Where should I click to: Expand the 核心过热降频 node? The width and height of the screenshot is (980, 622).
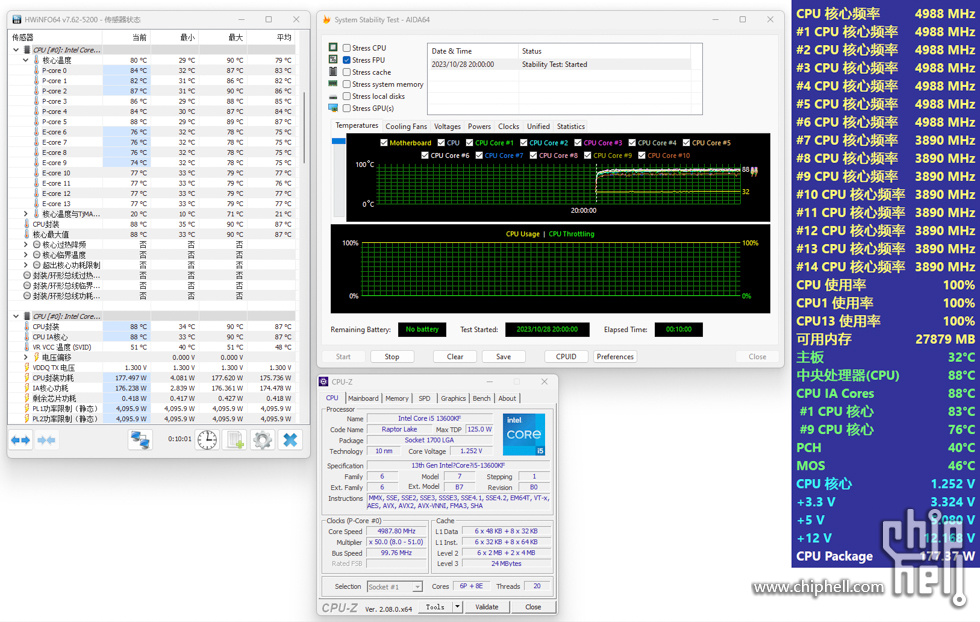[26, 244]
